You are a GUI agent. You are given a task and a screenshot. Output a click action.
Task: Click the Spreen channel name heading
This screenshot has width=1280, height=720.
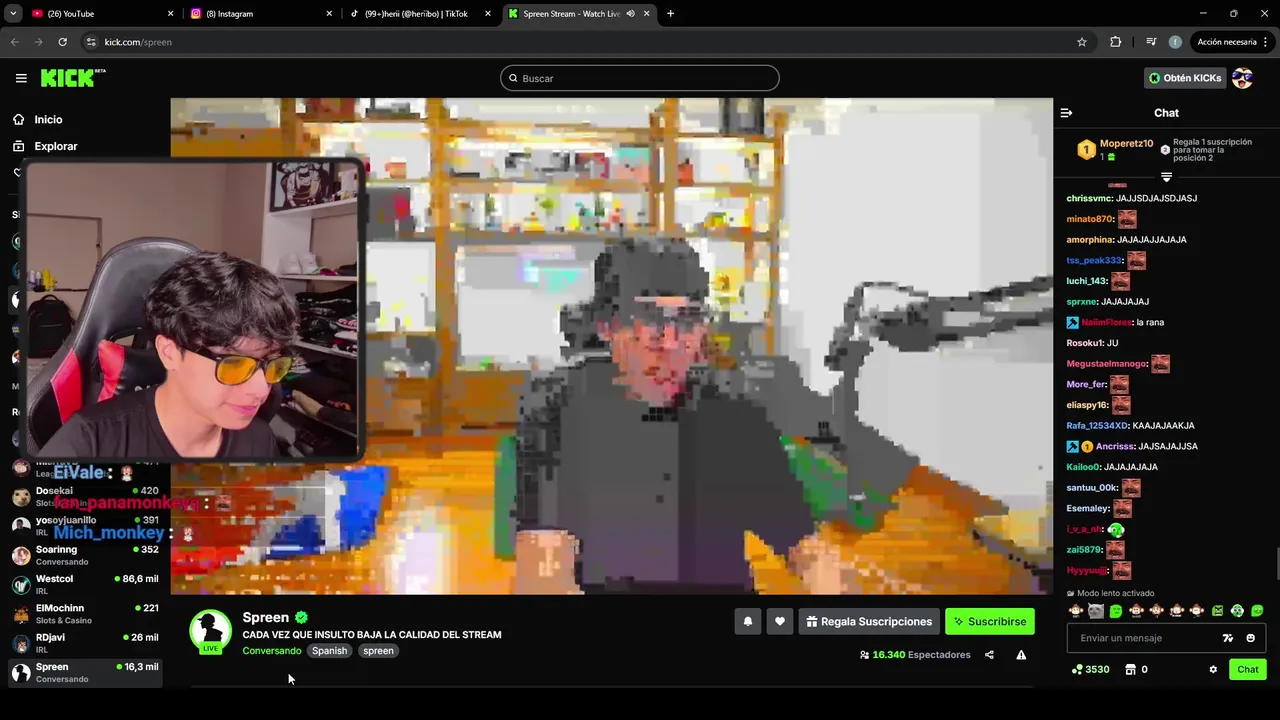click(x=265, y=618)
